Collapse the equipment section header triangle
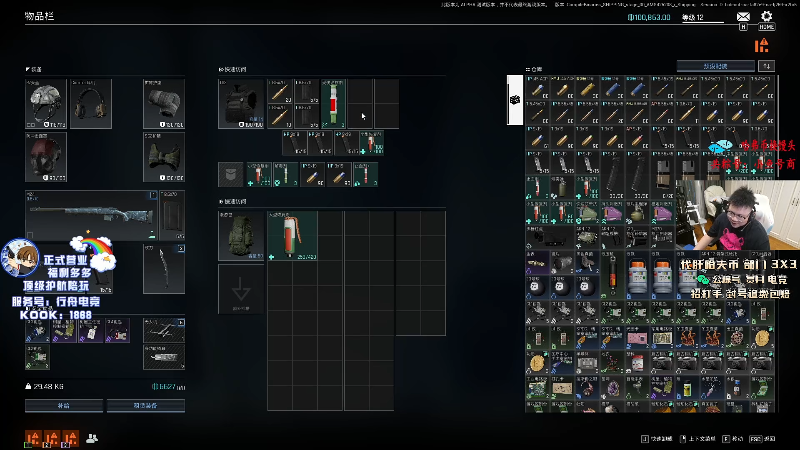800x450 pixels. tap(28, 69)
